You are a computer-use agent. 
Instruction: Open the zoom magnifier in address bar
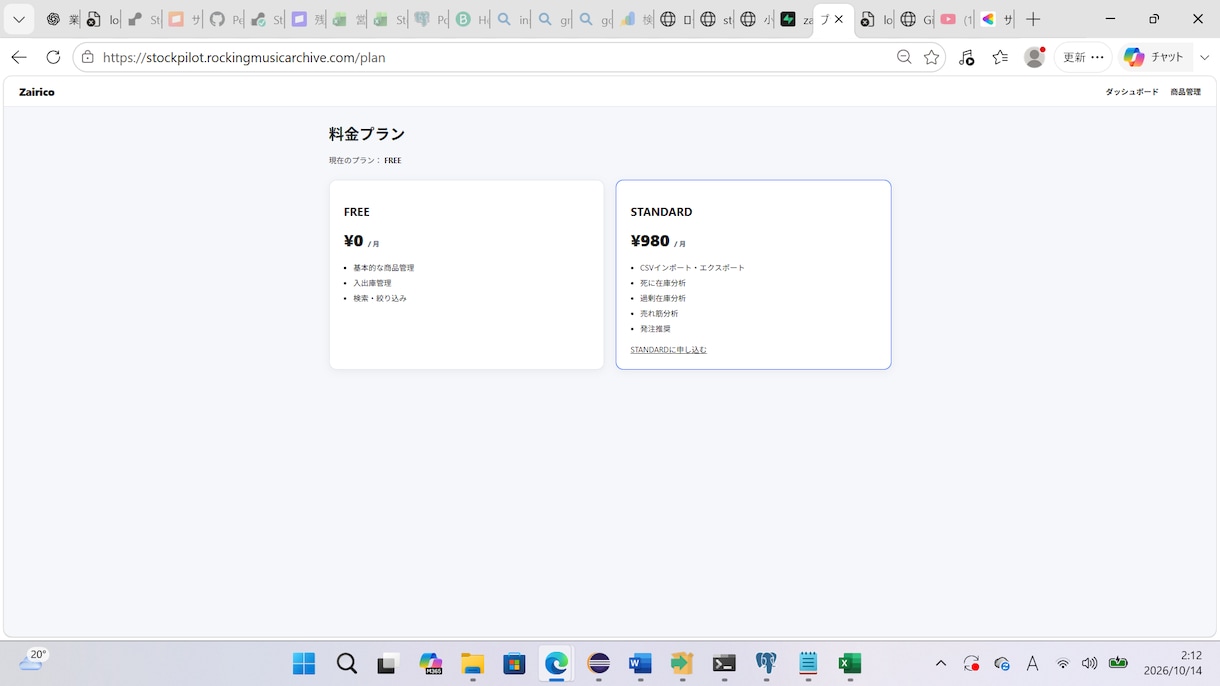[904, 57]
